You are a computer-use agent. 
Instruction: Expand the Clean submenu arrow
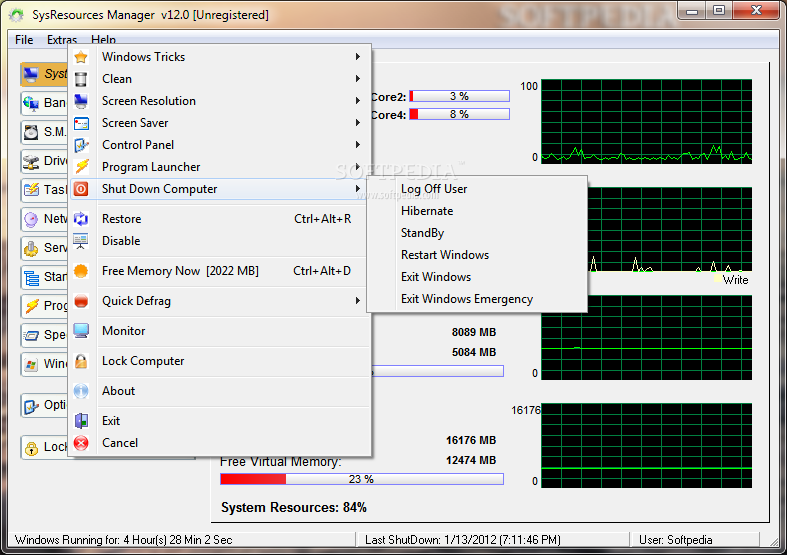tap(357, 79)
